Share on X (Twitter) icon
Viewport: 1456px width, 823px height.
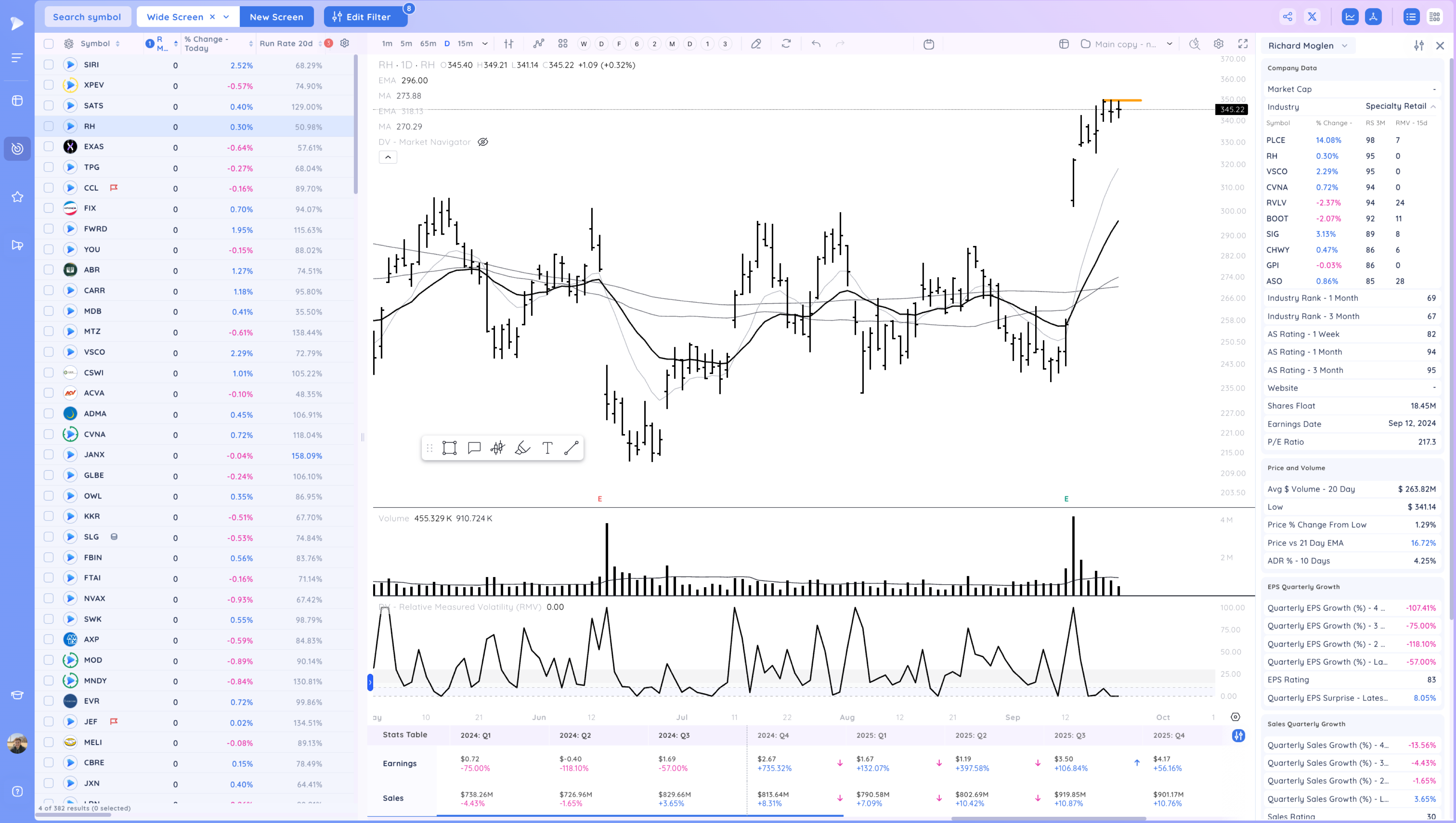tap(1312, 16)
